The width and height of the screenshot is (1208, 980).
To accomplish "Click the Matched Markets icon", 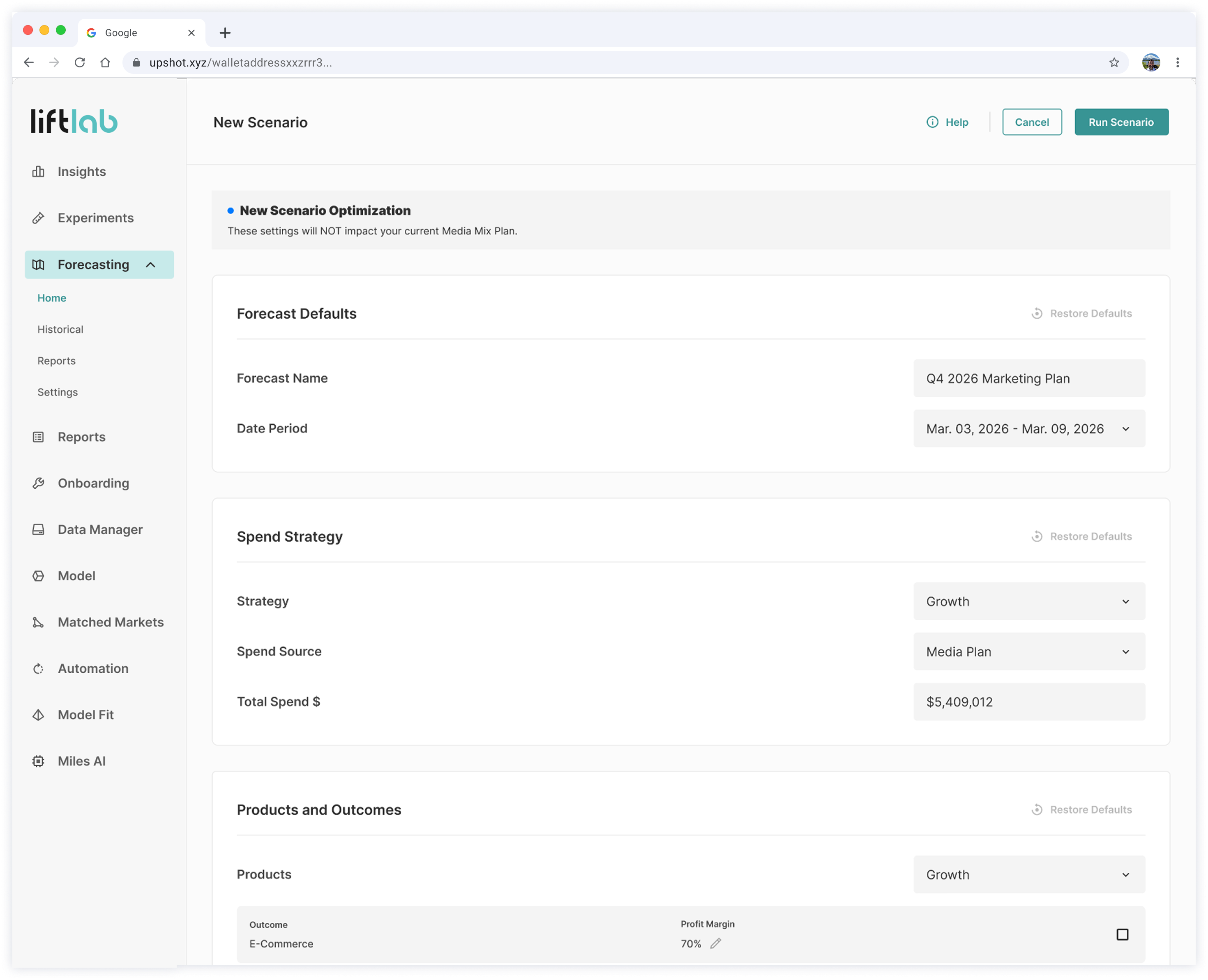I will point(38,622).
